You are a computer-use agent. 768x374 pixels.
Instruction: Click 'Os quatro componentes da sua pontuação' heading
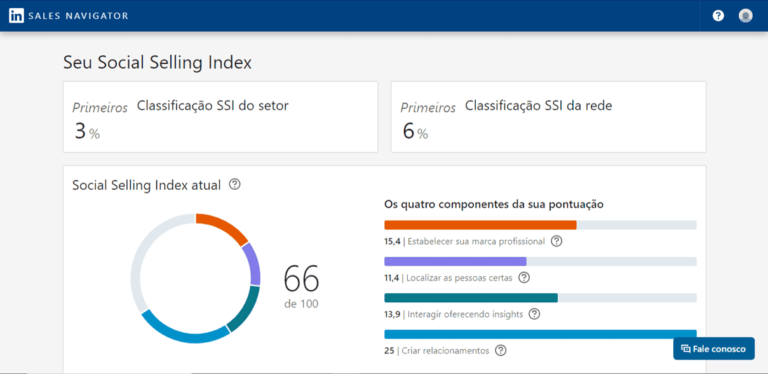pos(494,205)
